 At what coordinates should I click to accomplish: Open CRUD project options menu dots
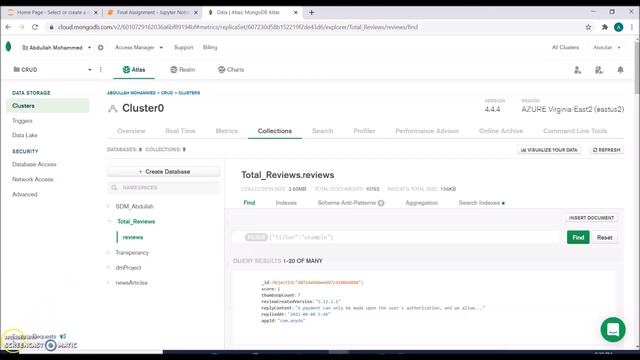pos(101,69)
